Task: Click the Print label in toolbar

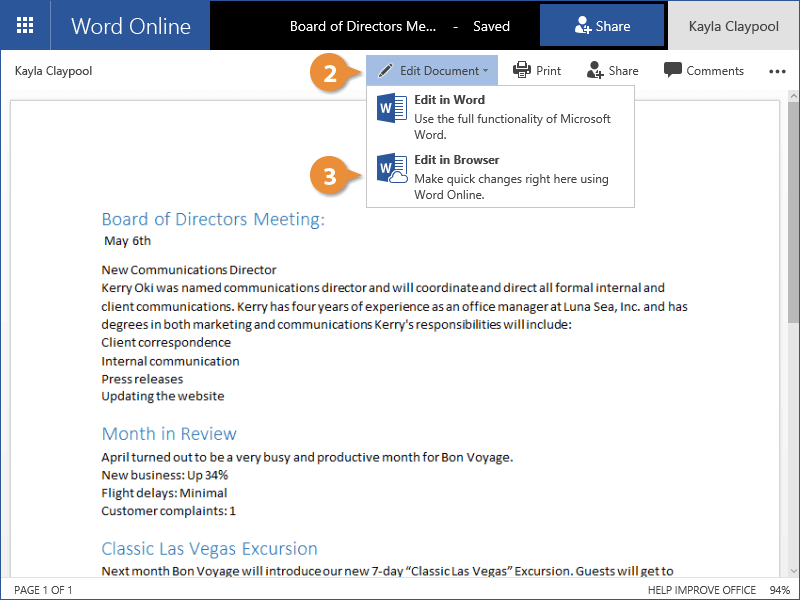Action: (x=548, y=71)
